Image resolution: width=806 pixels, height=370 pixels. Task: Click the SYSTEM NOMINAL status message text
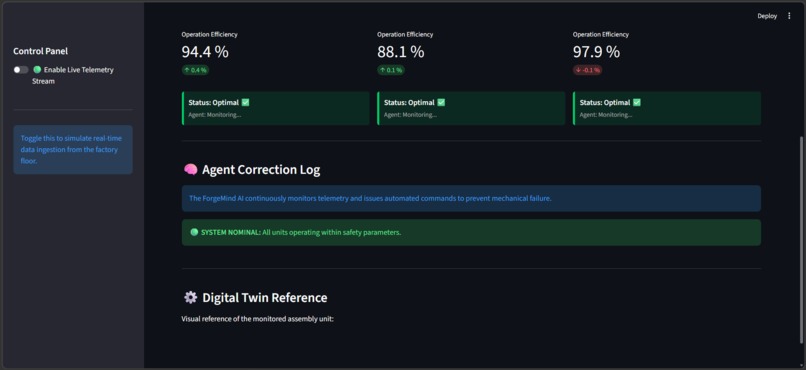tap(301, 232)
